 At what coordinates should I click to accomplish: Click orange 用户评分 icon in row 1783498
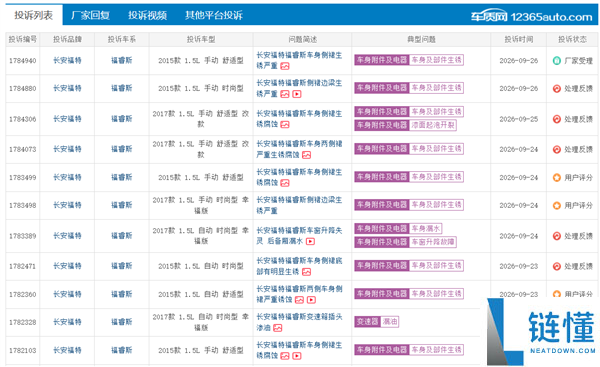point(557,206)
